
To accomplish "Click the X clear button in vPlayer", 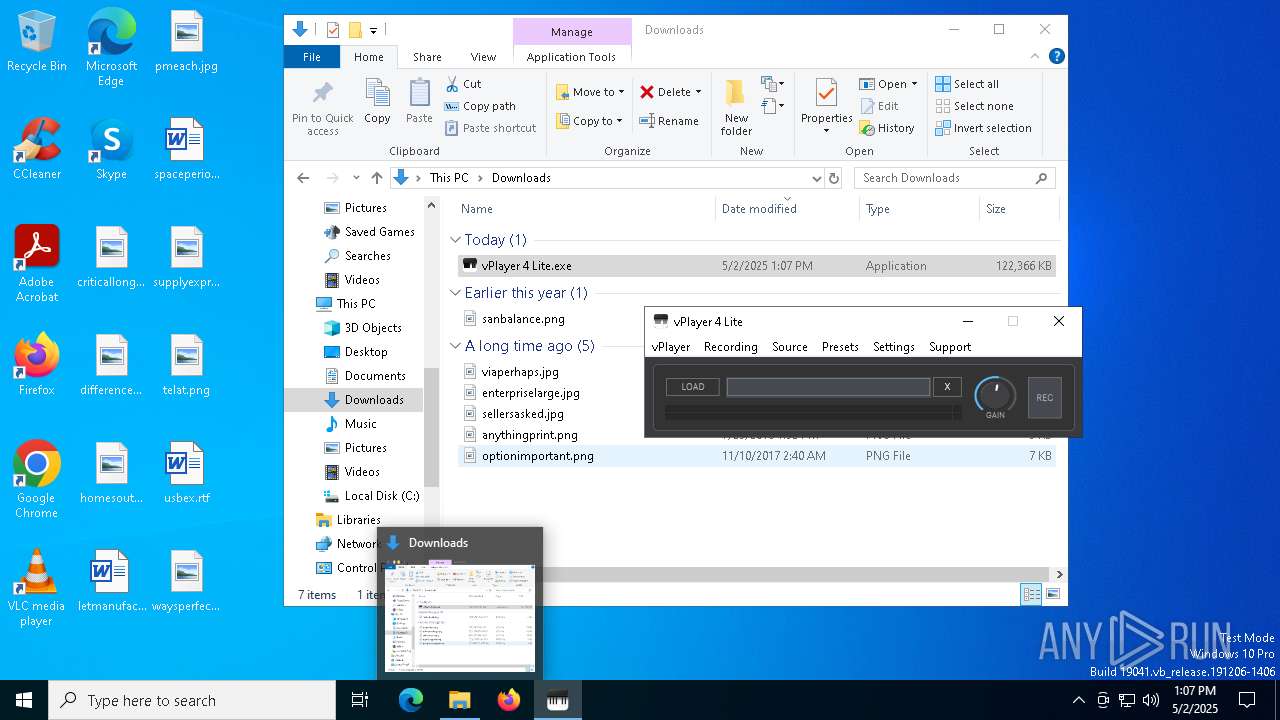I will point(947,387).
